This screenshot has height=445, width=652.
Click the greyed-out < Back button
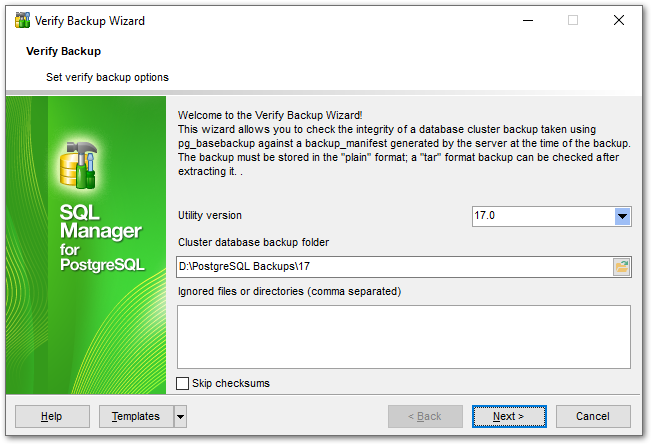425,416
